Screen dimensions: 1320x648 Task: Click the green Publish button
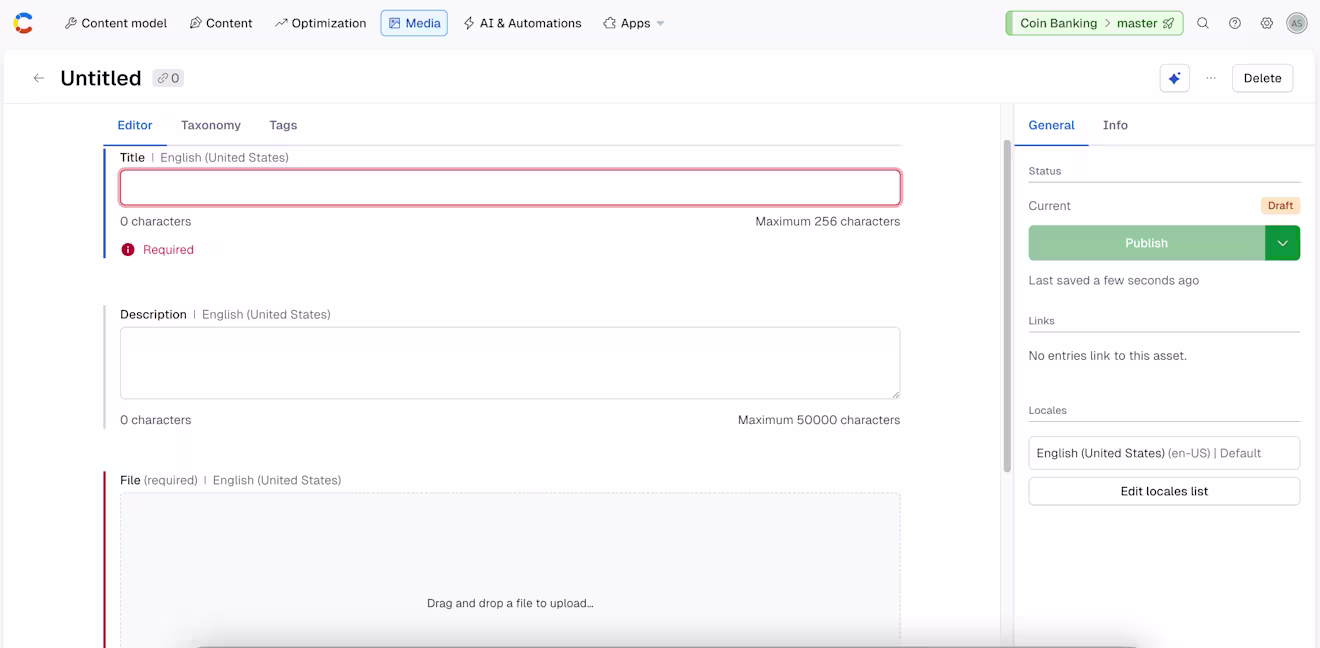(1146, 243)
